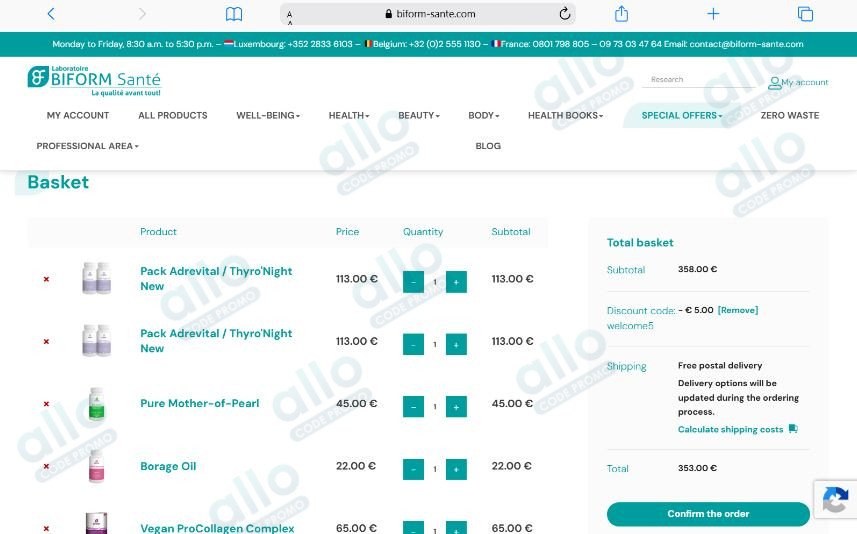The width and height of the screenshot is (857, 534).
Task: Remove Pure Mother-of-Pearl with red x
Action: pyautogui.click(x=46, y=404)
